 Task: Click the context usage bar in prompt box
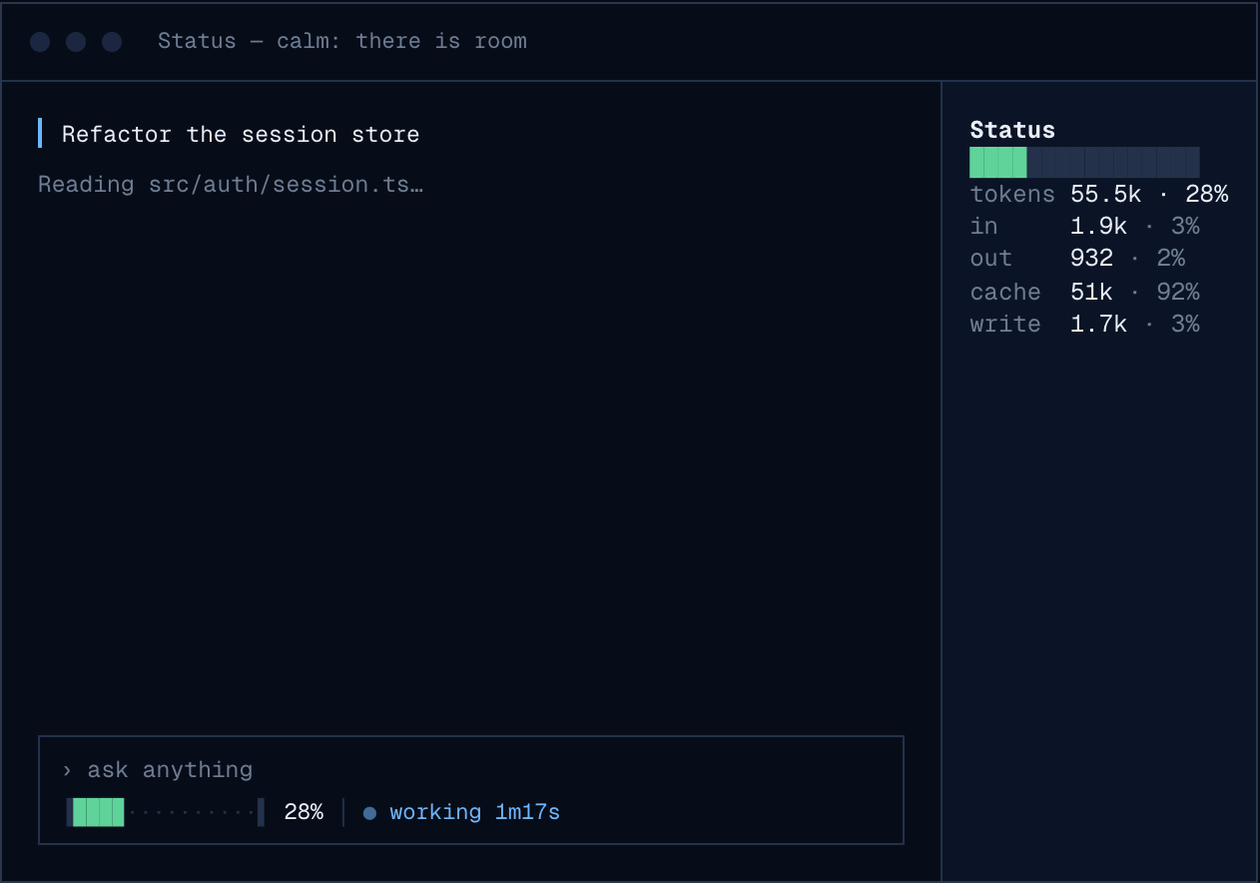165,812
